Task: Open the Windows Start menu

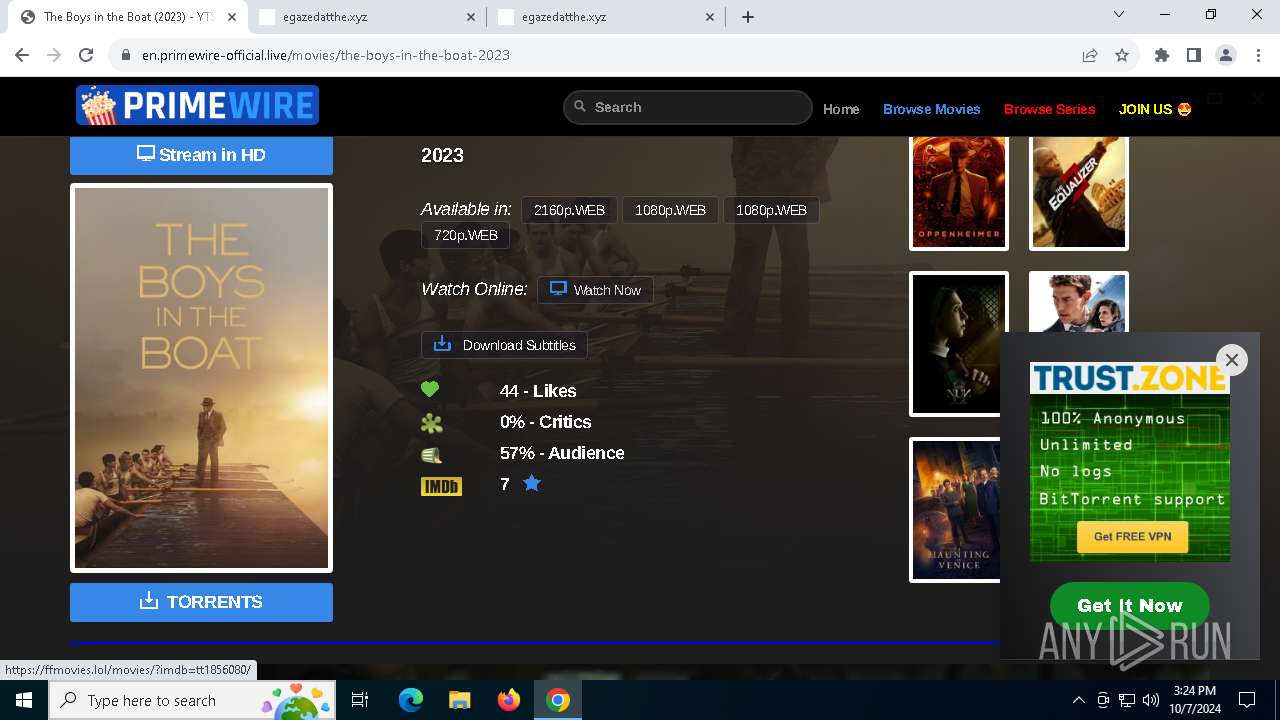Action: tap(24, 700)
